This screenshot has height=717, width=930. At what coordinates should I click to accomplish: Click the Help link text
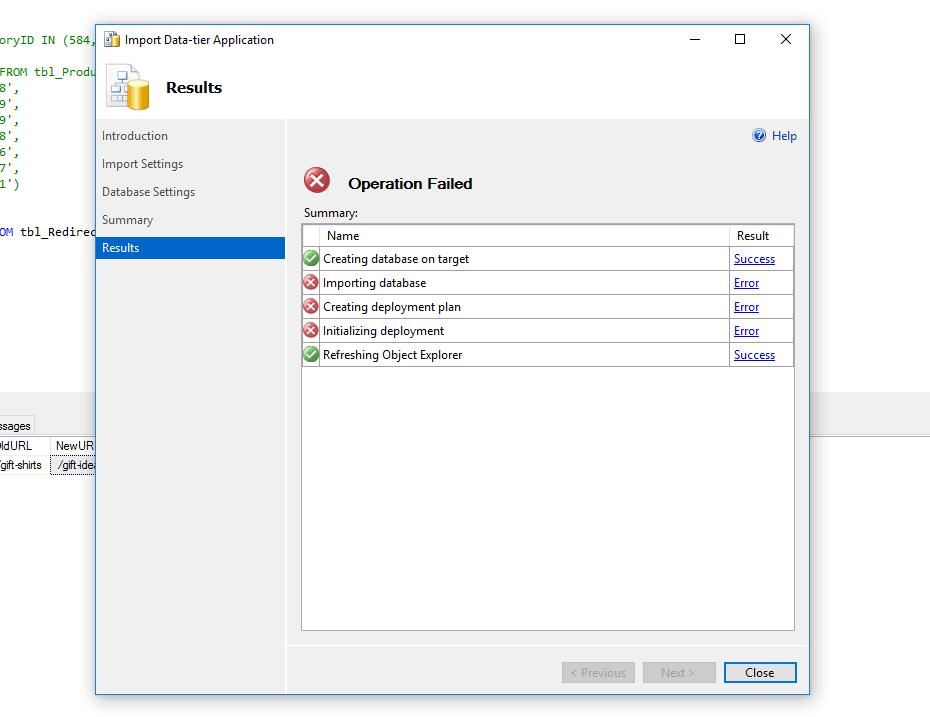(784, 136)
